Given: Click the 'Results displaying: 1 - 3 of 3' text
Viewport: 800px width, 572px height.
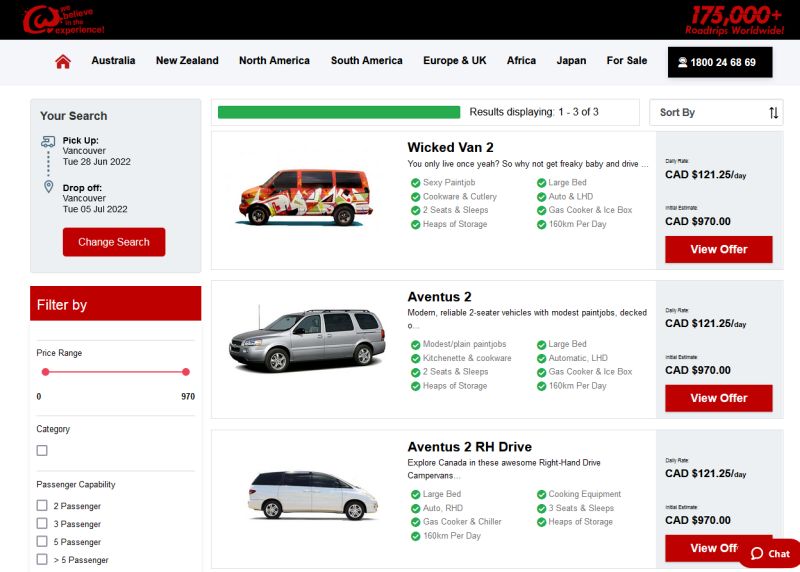Looking at the screenshot, I should [x=534, y=112].
